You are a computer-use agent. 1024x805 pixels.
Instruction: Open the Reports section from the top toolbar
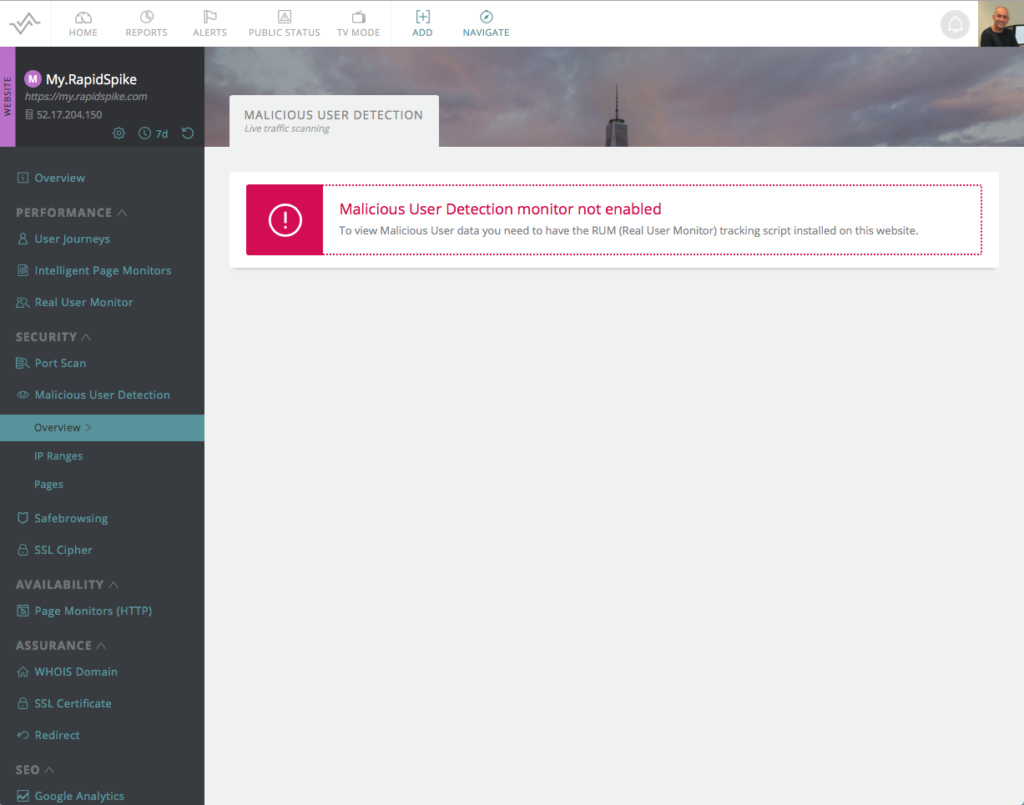point(146,23)
